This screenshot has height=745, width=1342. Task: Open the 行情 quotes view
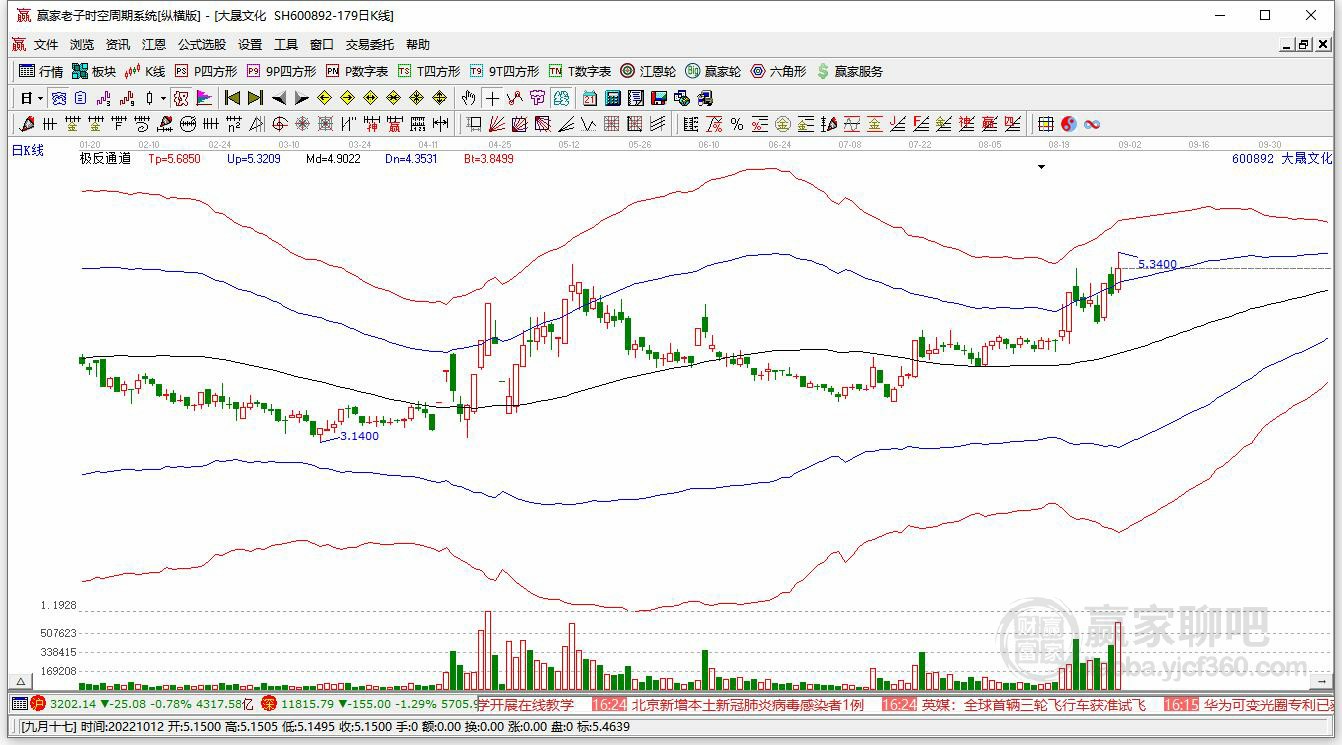[41, 71]
